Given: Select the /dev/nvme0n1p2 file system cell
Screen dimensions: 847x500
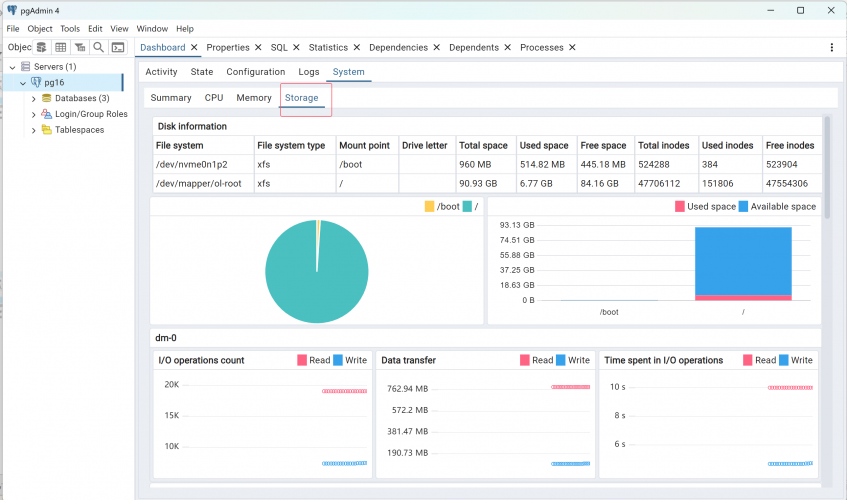Looking at the screenshot, I should point(203,164).
